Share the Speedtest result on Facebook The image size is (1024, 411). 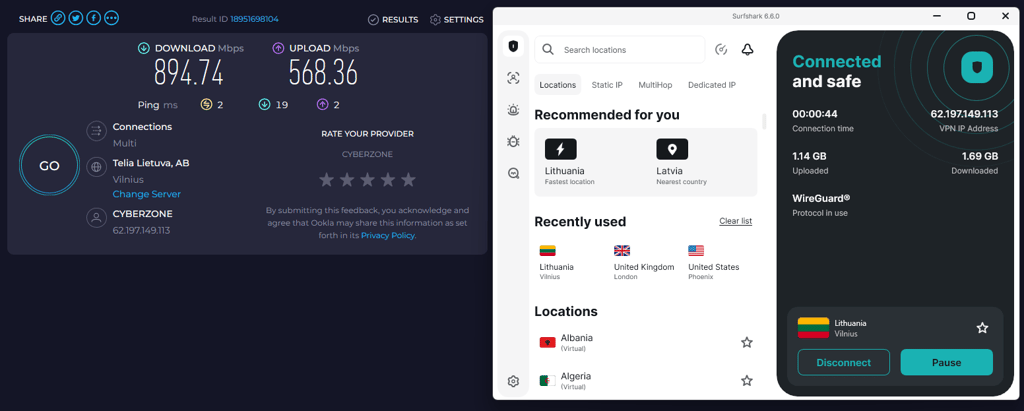click(93, 19)
